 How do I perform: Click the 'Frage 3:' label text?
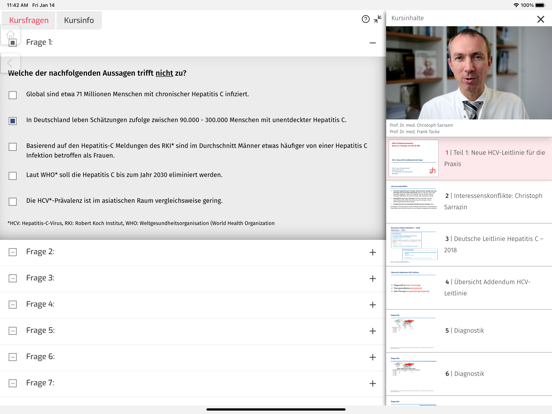(40, 278)
